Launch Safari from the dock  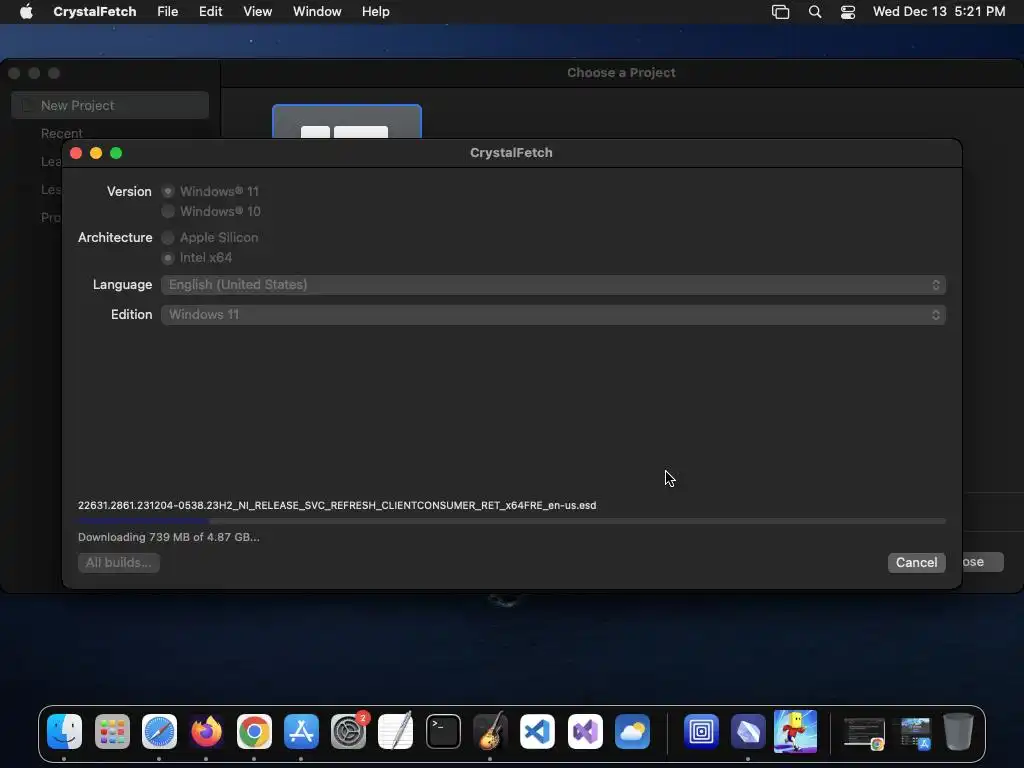coord(159,731)
